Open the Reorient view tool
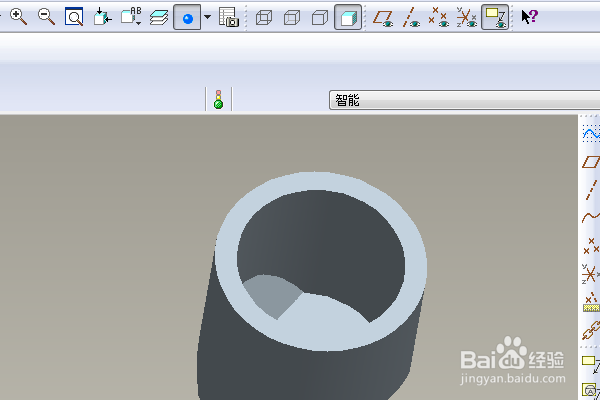The image size is (600, 400). 102,17
